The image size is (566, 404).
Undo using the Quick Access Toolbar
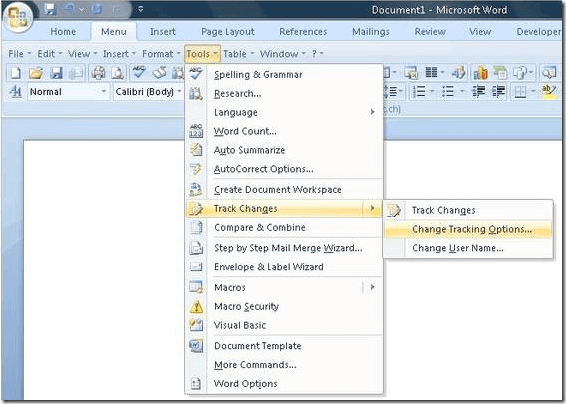pos(69,9)
